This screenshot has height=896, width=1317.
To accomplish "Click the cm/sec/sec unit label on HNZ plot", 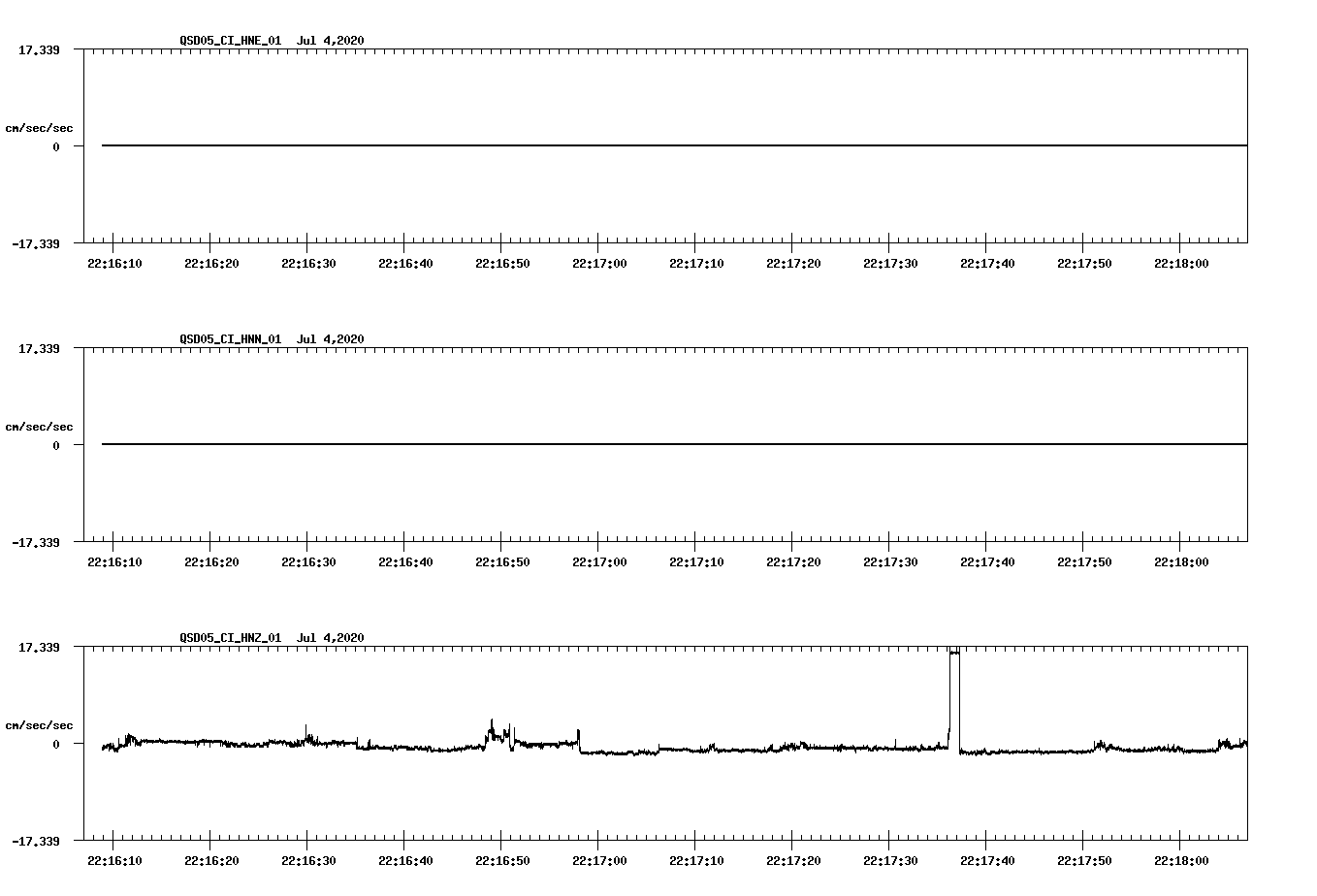I will click(x=39, y=725).
